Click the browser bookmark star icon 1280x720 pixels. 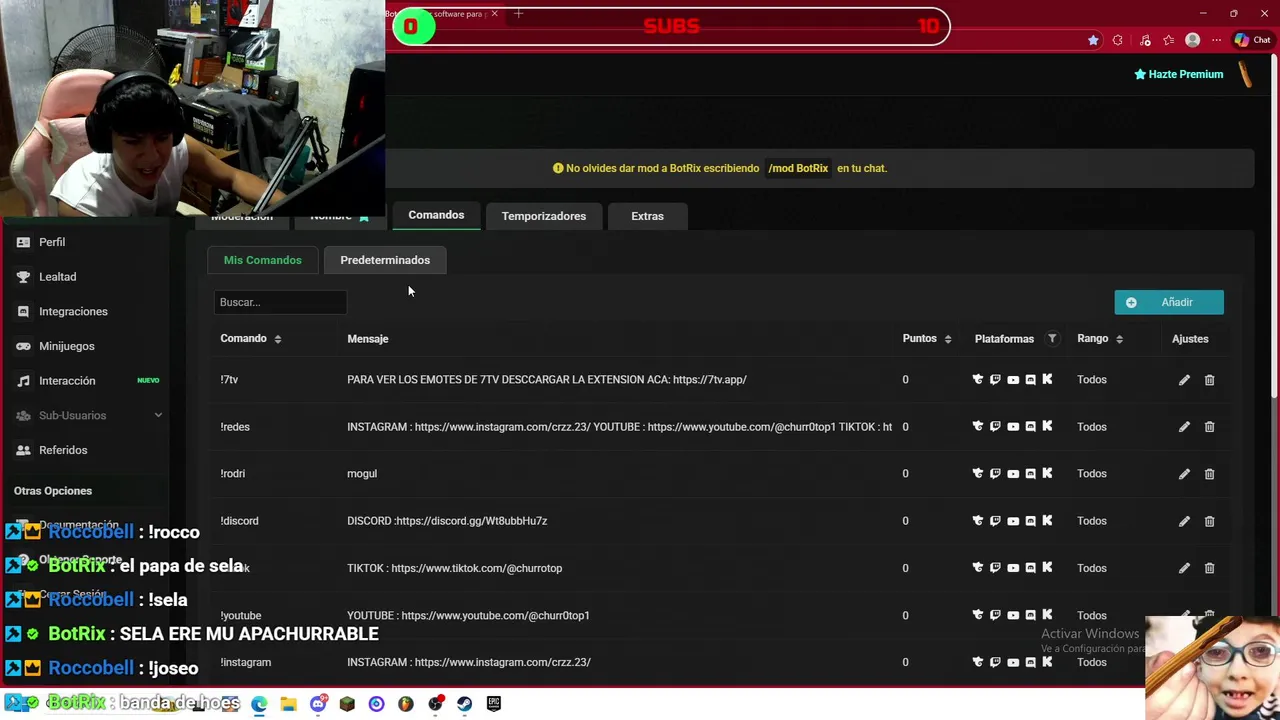coord(1093,40)
